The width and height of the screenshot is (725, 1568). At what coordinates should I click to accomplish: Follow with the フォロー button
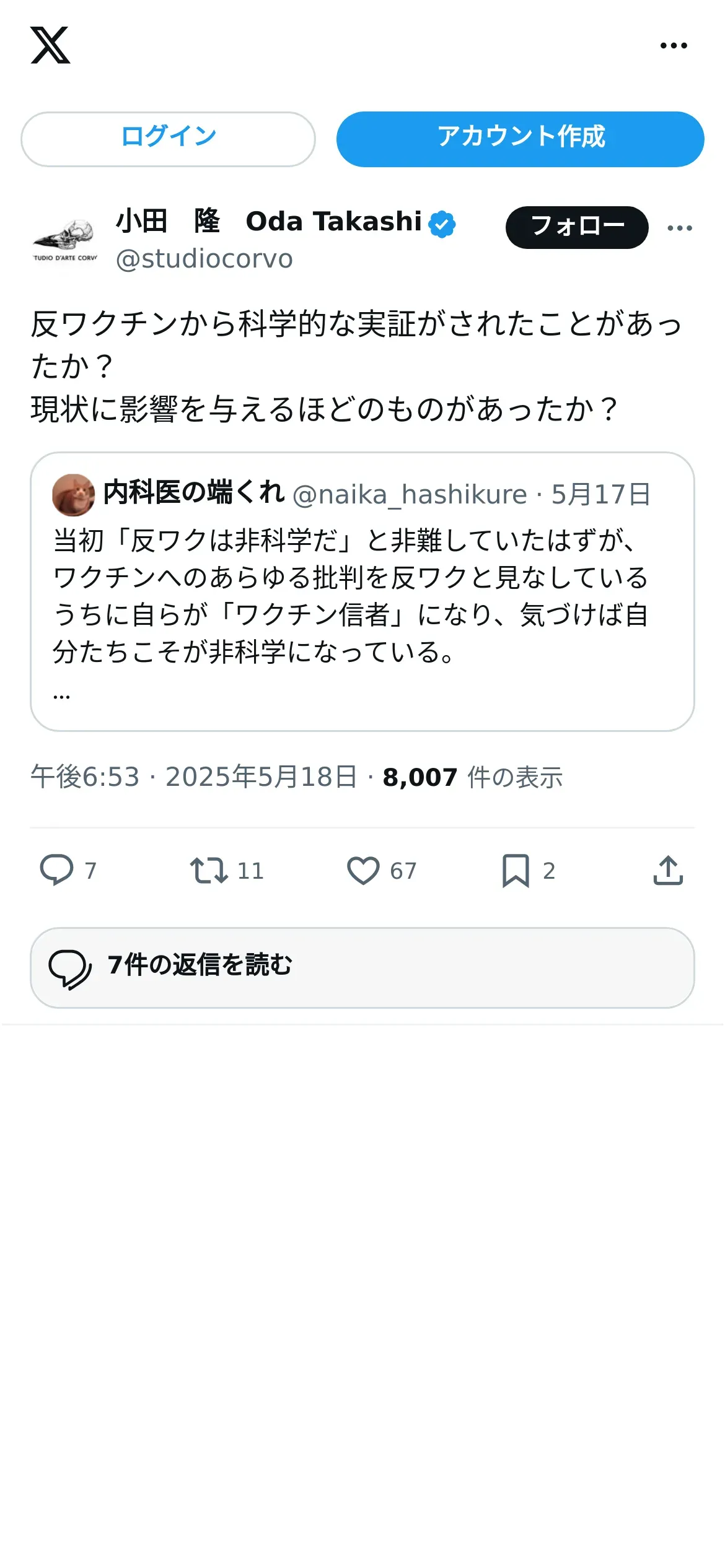pyautogui.click(x=577, y=227)
